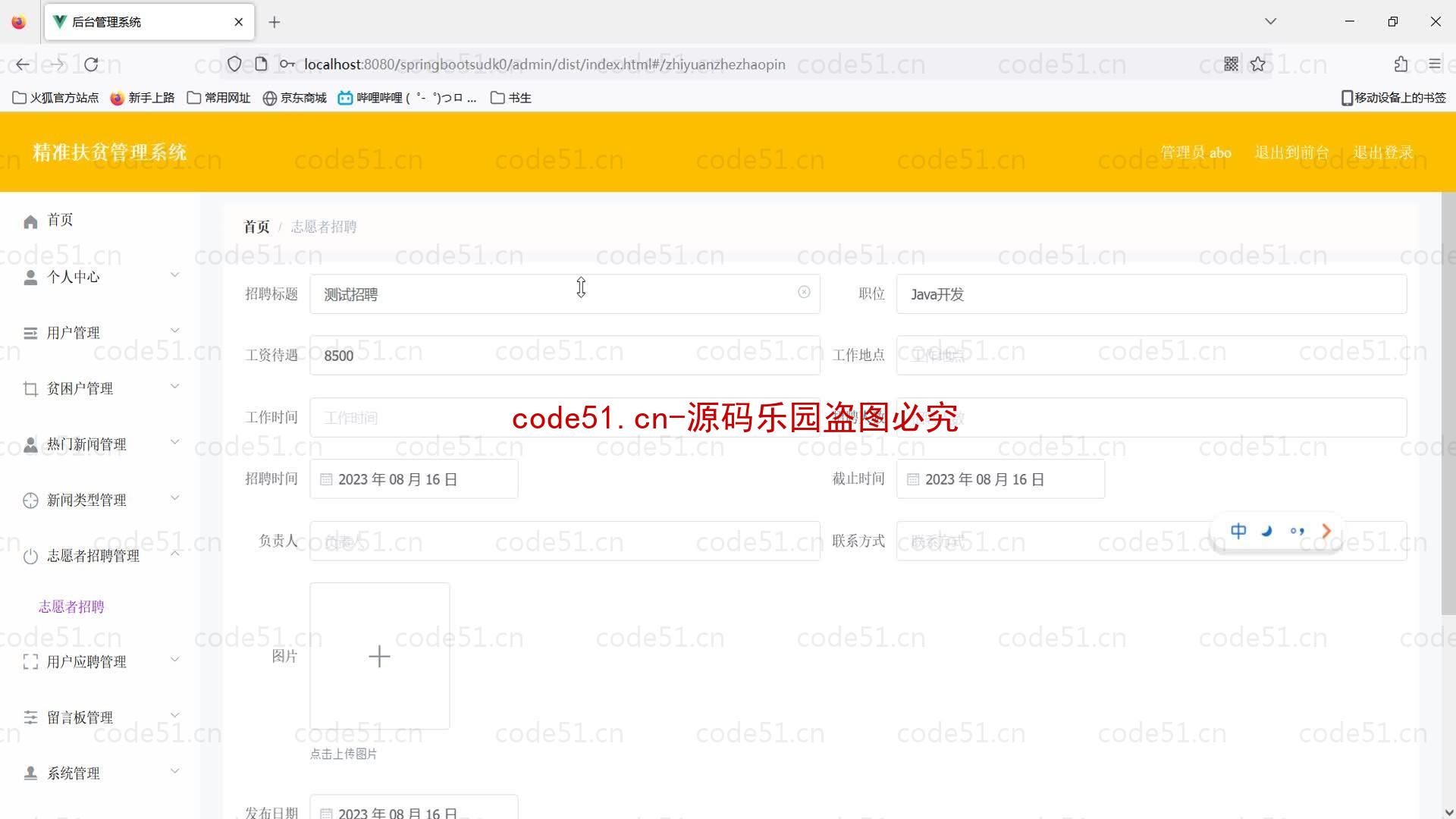Image resolution: width=1456 pixels, height=819 pixels.
Task: Expand the 系统管理 menu chevron
Action: [174, 770]
